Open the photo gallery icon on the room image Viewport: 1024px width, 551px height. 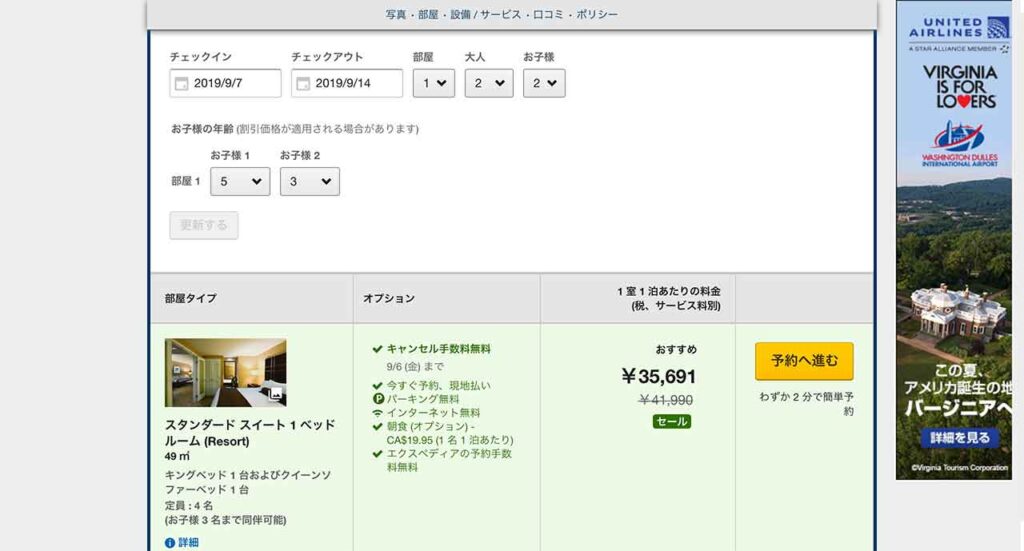(276, 396)
